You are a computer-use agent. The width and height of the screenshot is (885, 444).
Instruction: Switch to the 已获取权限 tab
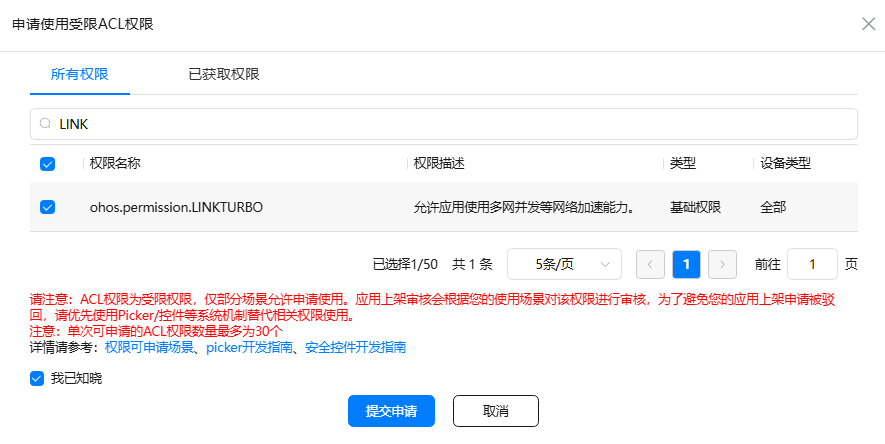[x=224, y=74]
